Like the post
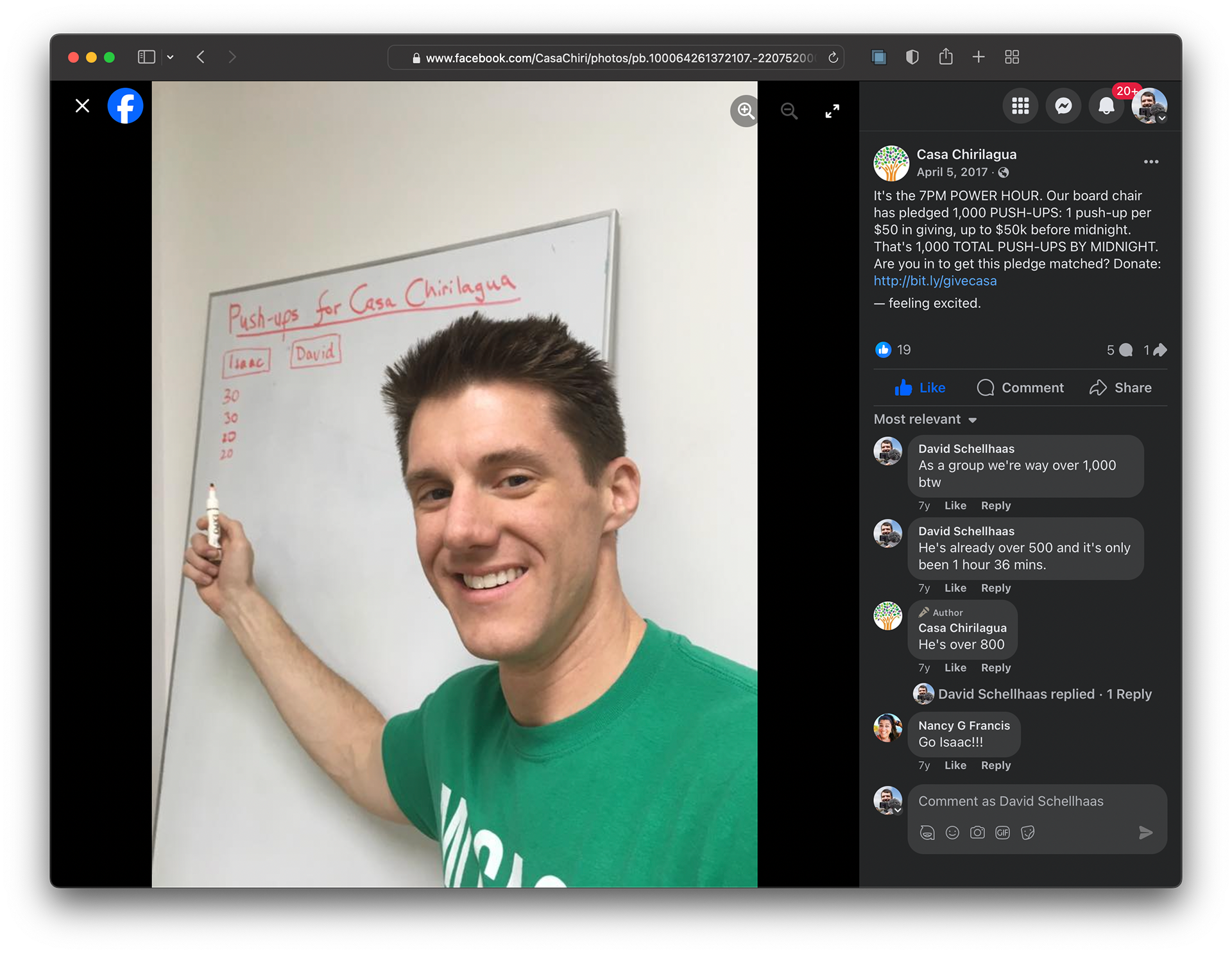Image resolution: width=1232 pixels, height=954 pixels. [x=920, y=388]
